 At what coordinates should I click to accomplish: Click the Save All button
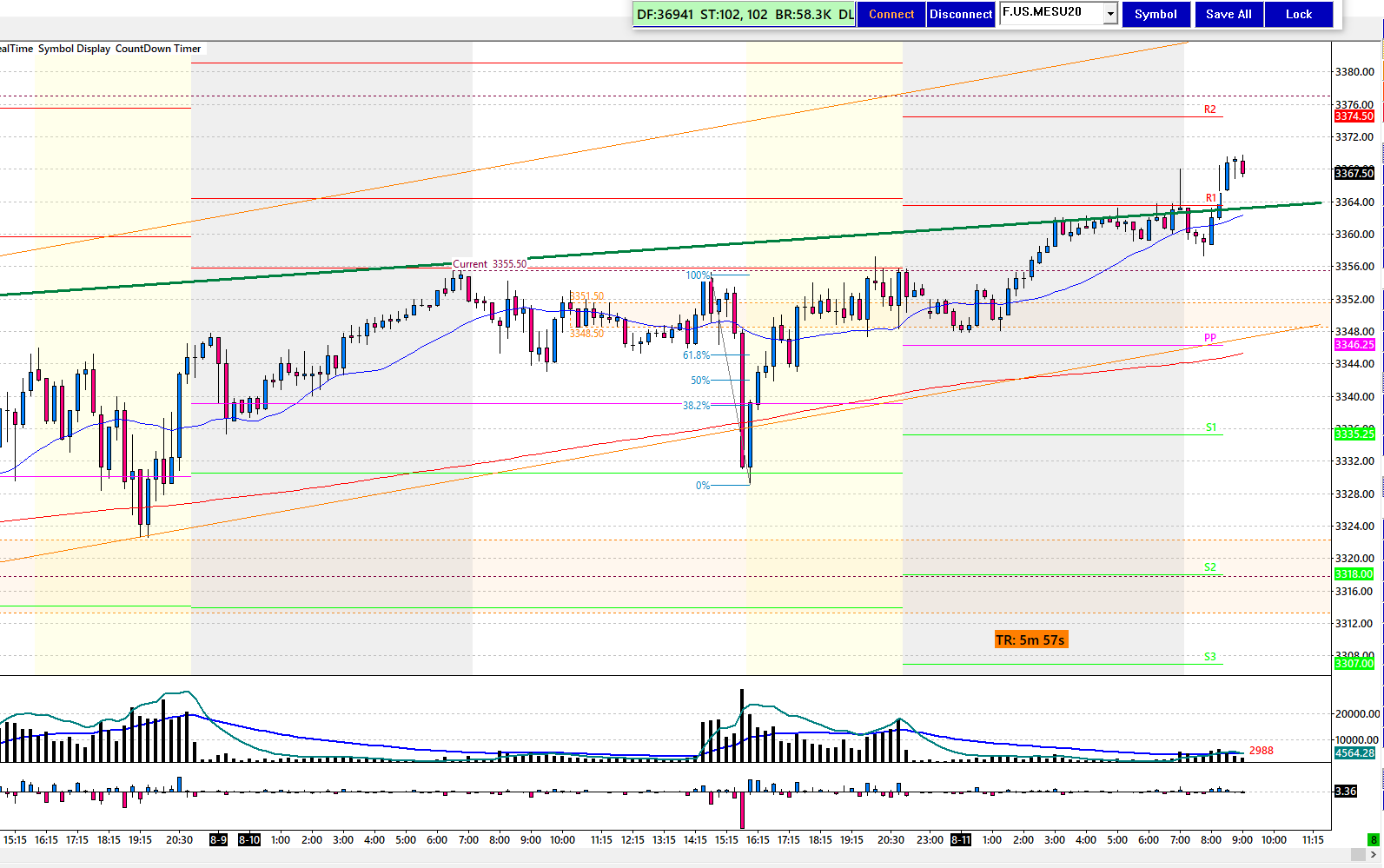pyautogui.click(x=1228, y=14)
